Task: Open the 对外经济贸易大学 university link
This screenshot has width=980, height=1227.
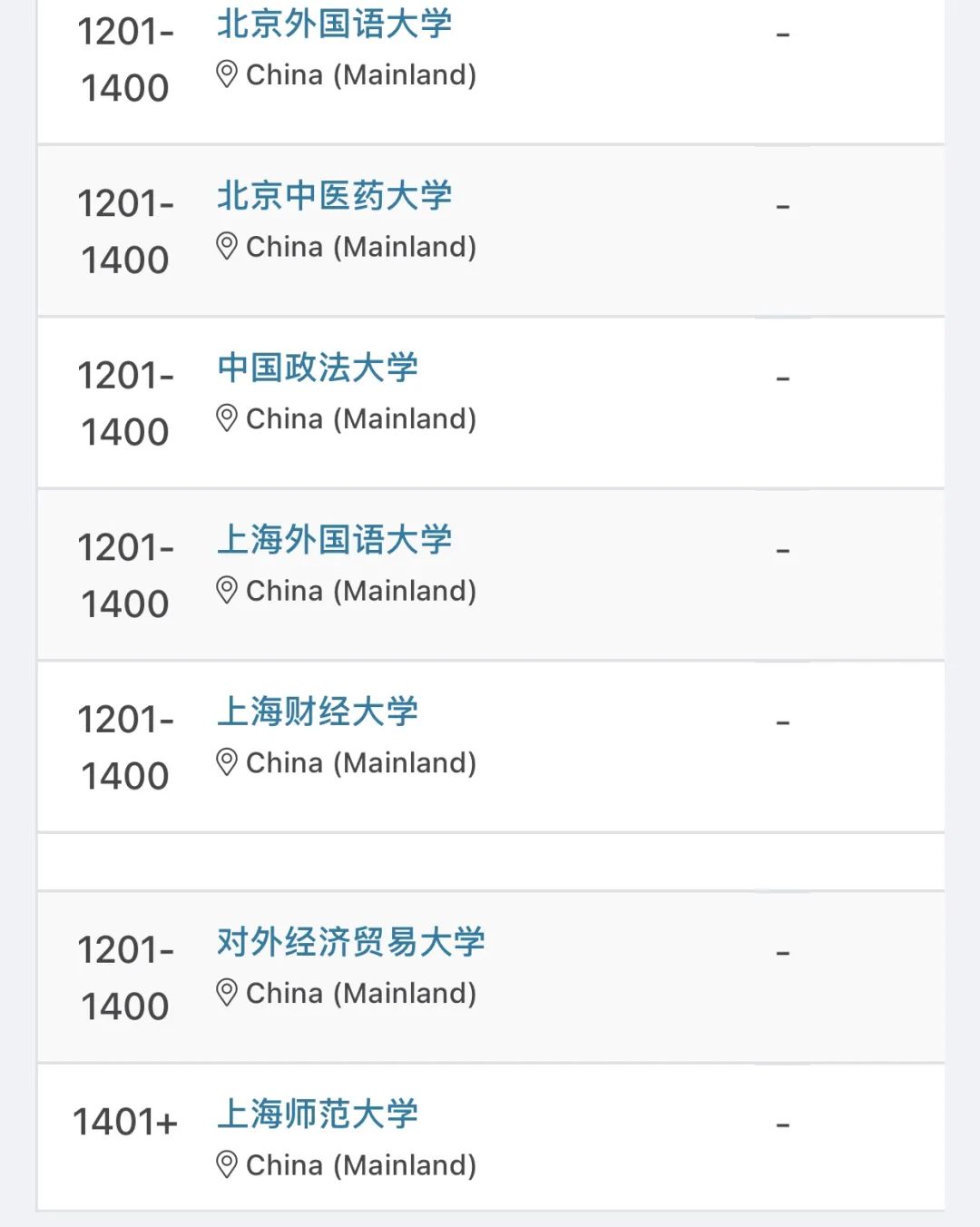Action: point(351,942)
